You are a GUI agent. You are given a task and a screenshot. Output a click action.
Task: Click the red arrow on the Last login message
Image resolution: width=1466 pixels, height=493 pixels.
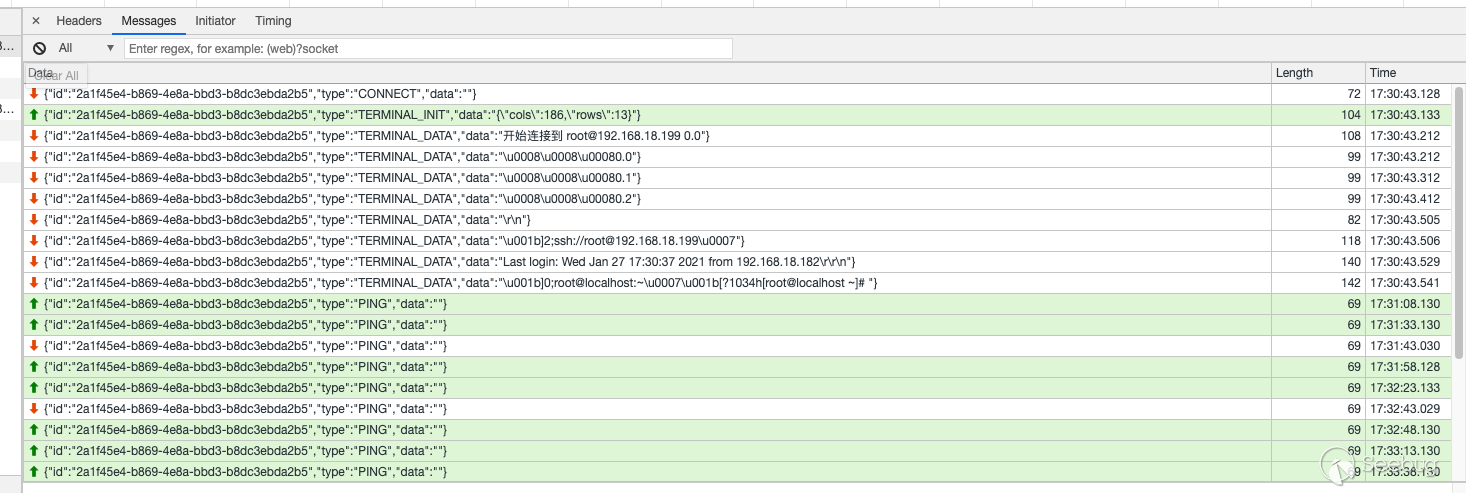click(x=34, y=262)
